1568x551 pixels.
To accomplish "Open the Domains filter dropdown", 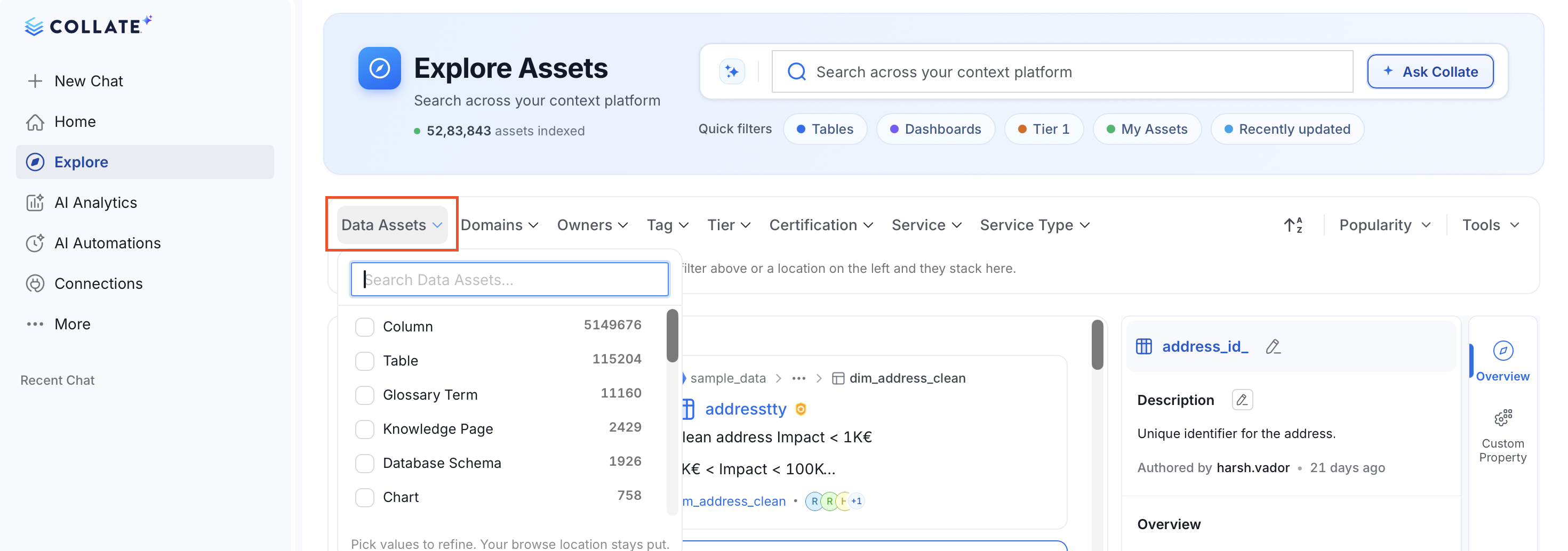I will (499, 225).
